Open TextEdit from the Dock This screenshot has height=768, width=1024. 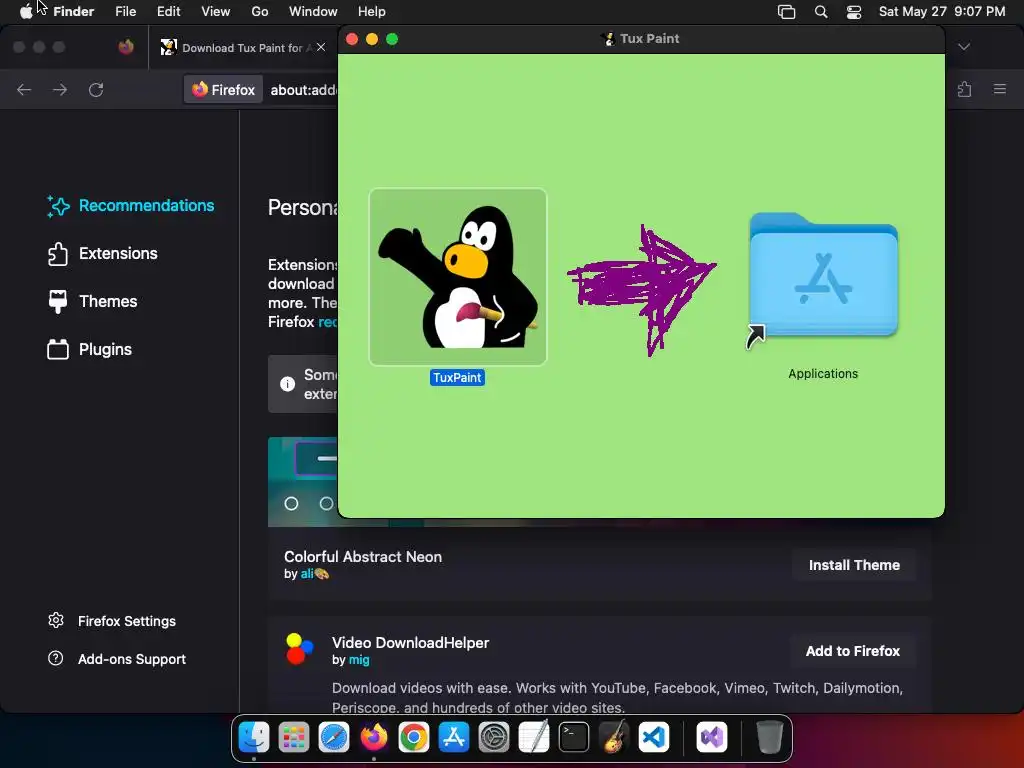[x=534, y=738]
